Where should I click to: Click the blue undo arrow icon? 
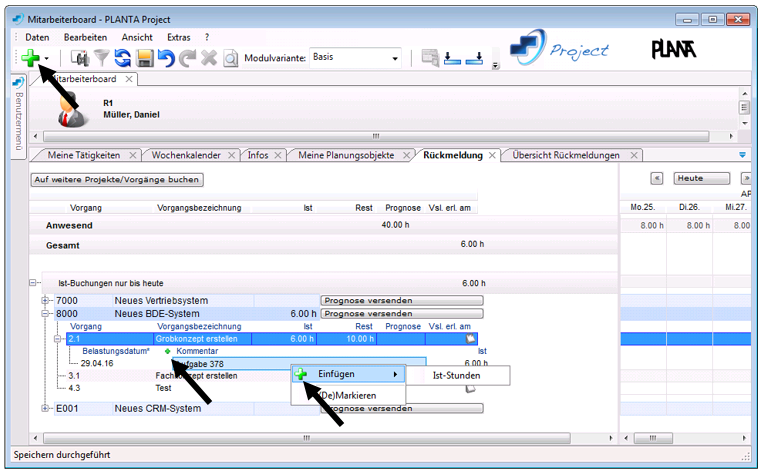click(x=166, y=58)
